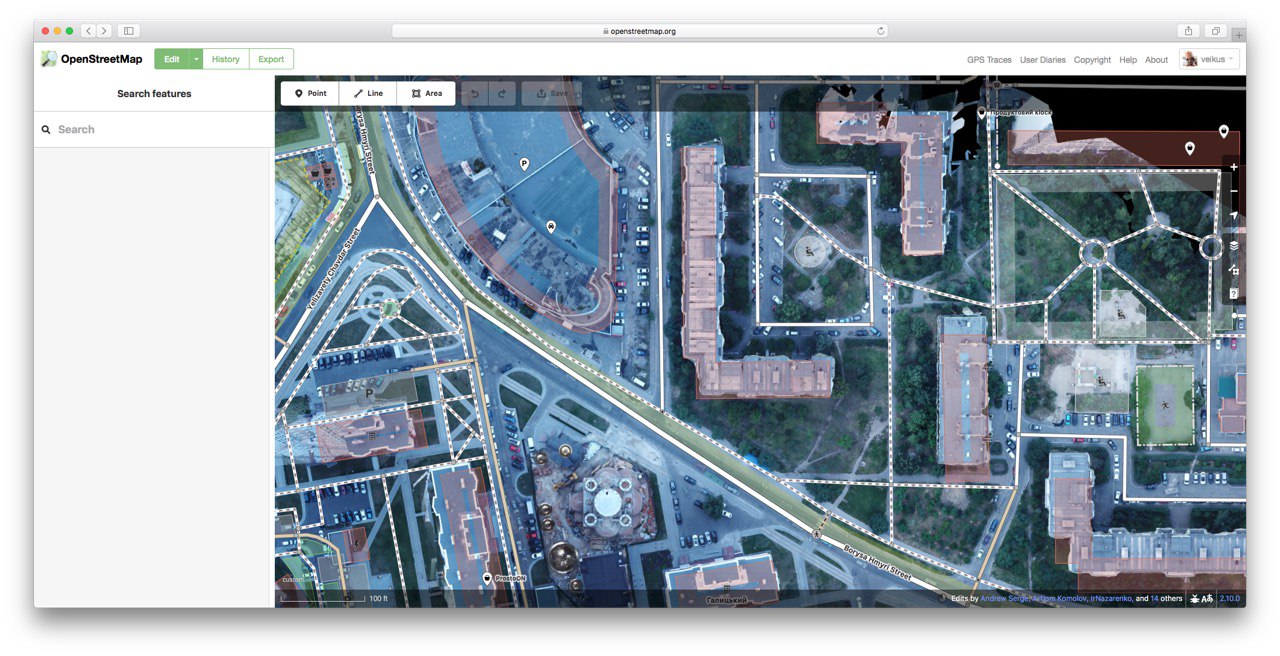Open the editor help panel
Image resolution: width=1280 pixels, height=656 pixels.
point(1234,294)
